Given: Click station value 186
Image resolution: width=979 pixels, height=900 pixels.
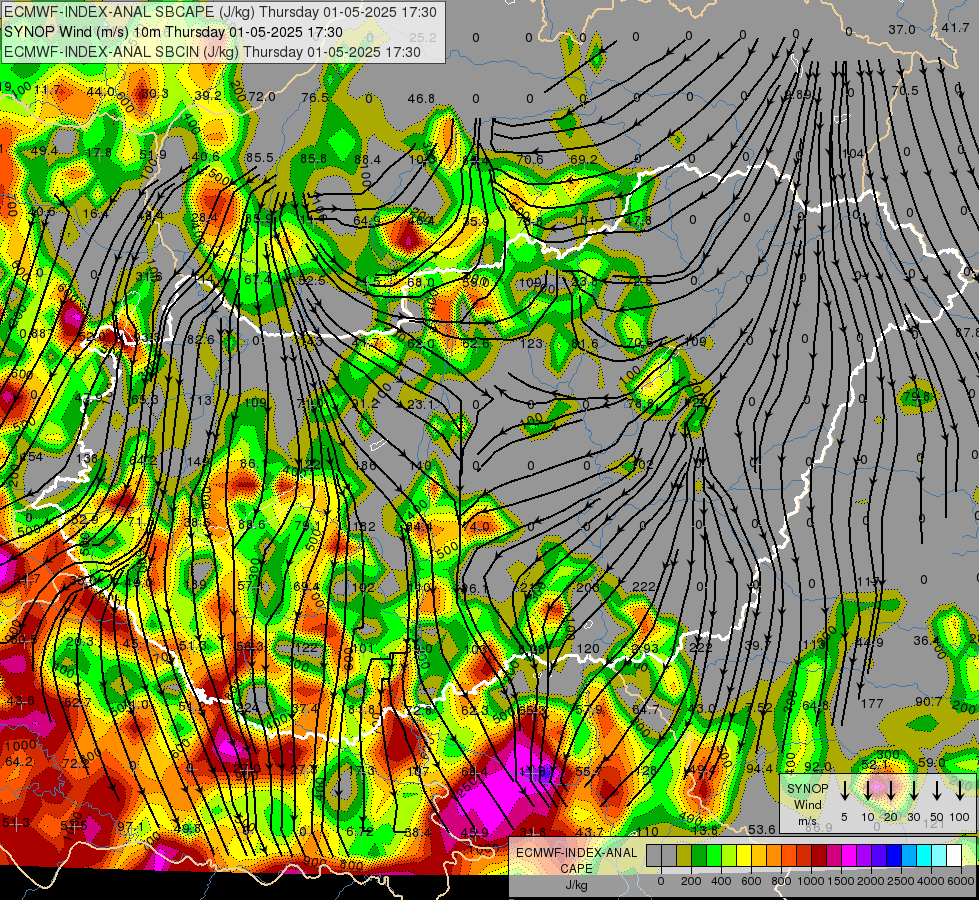Looking at the screenshot, I should coord(365,466).
